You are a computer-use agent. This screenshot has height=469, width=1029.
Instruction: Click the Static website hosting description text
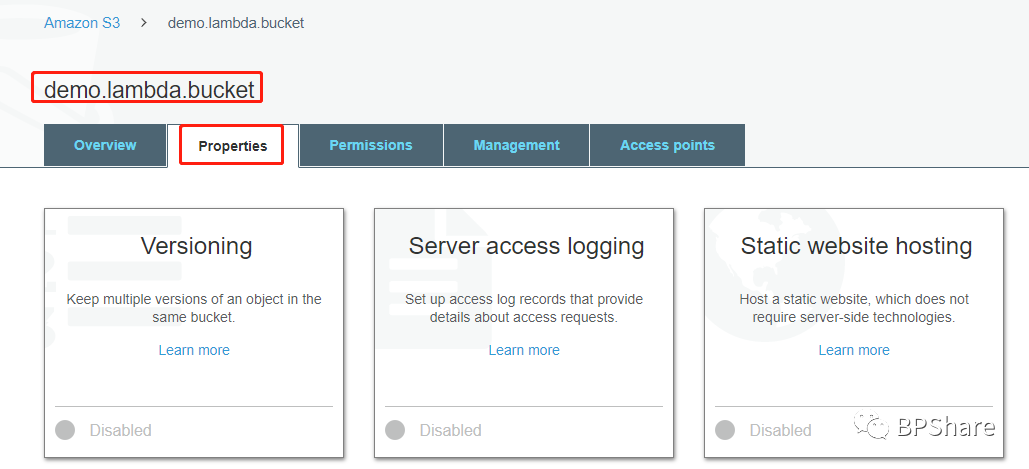854,308
